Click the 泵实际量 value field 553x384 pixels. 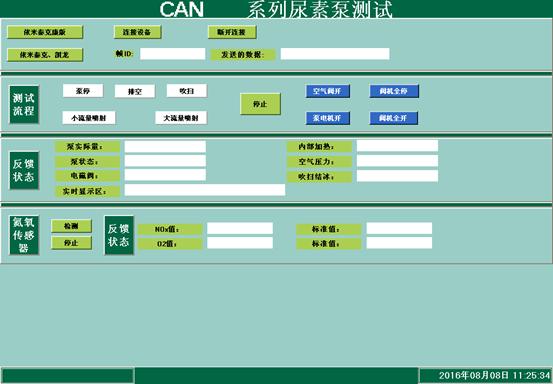point(165,147)
